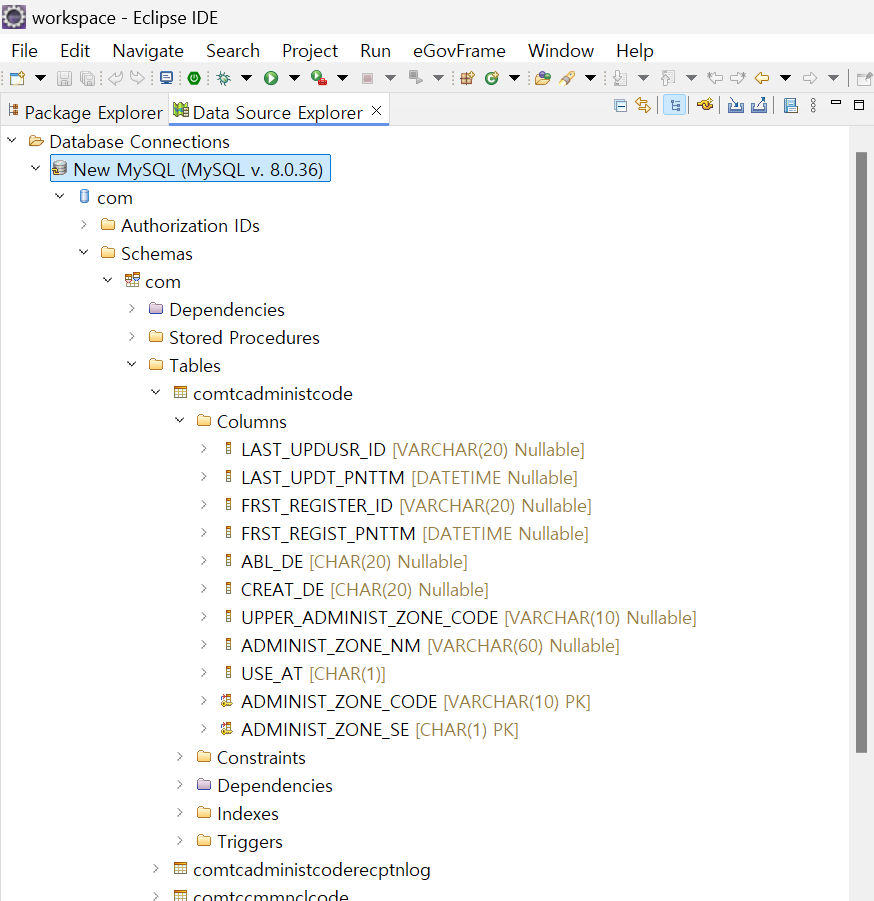The image size is (874, 901).
Task: Open the eGovFrame menu
Action: click(x=459, y=50)
